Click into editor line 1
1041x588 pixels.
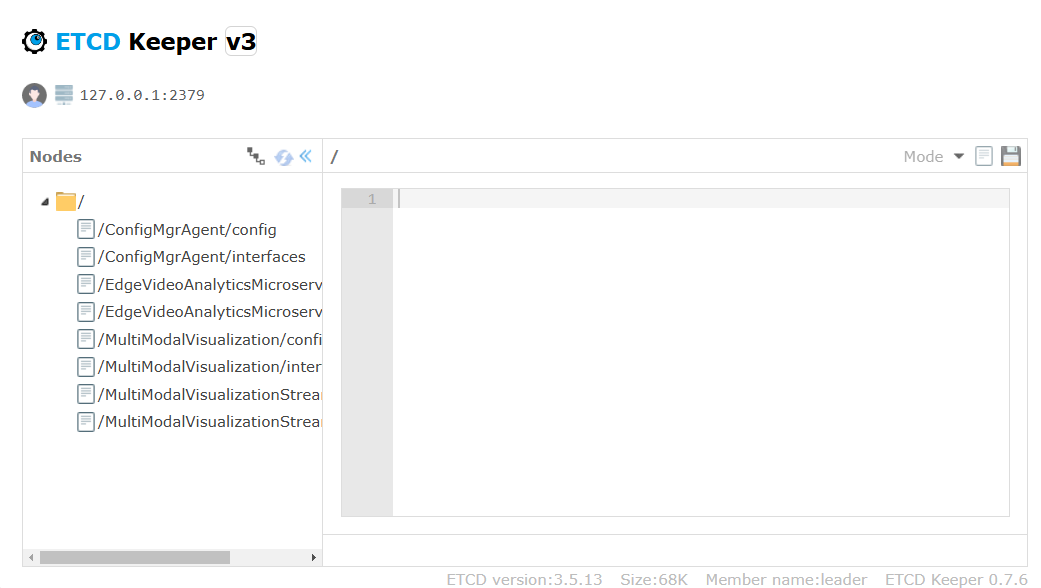coord(701,198)
